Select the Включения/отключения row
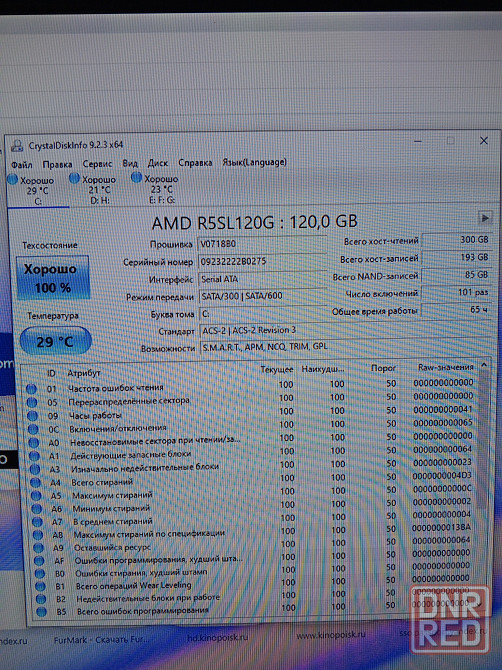 (x=251, y=426)
